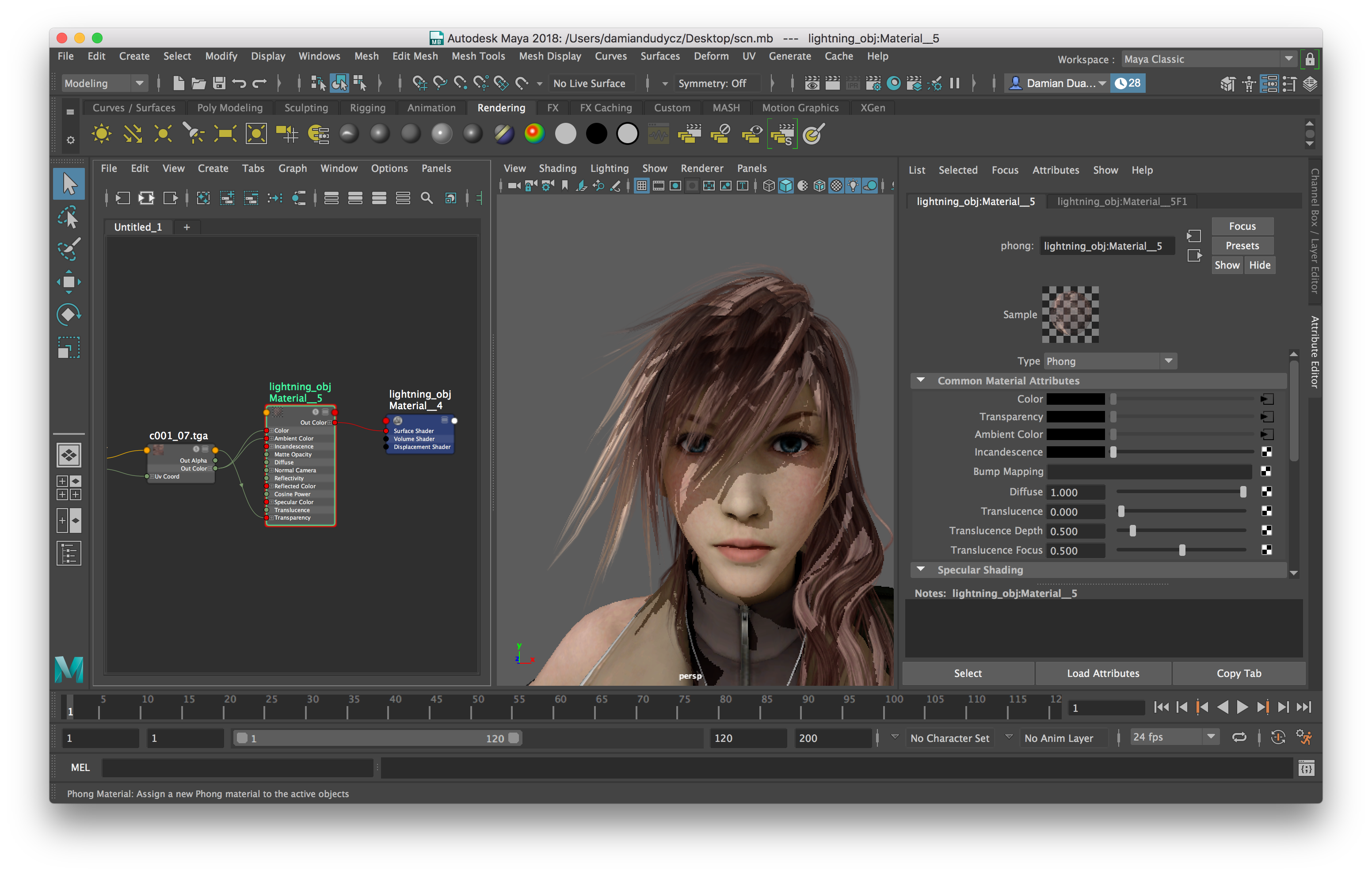
Task: Click the Paint Selection tool
Action: click(69, 248)
